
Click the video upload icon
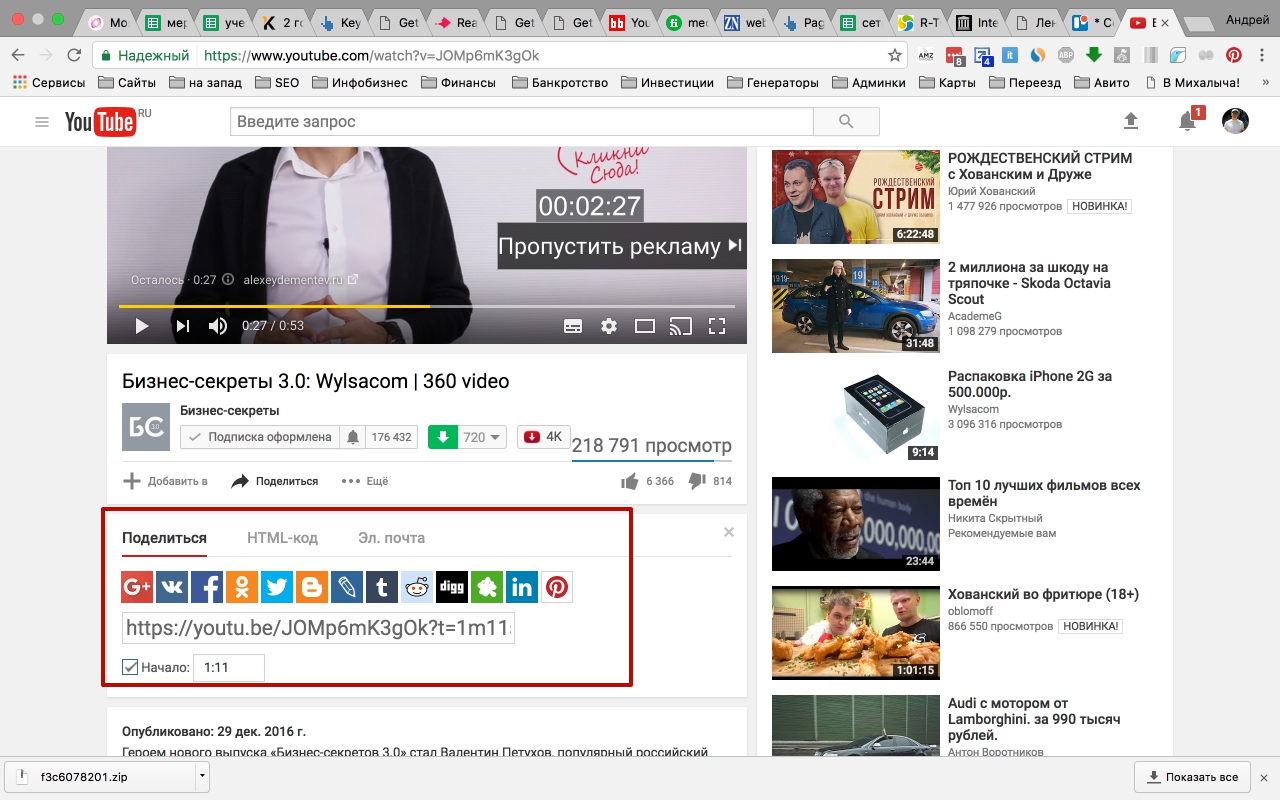point(1131,122)
